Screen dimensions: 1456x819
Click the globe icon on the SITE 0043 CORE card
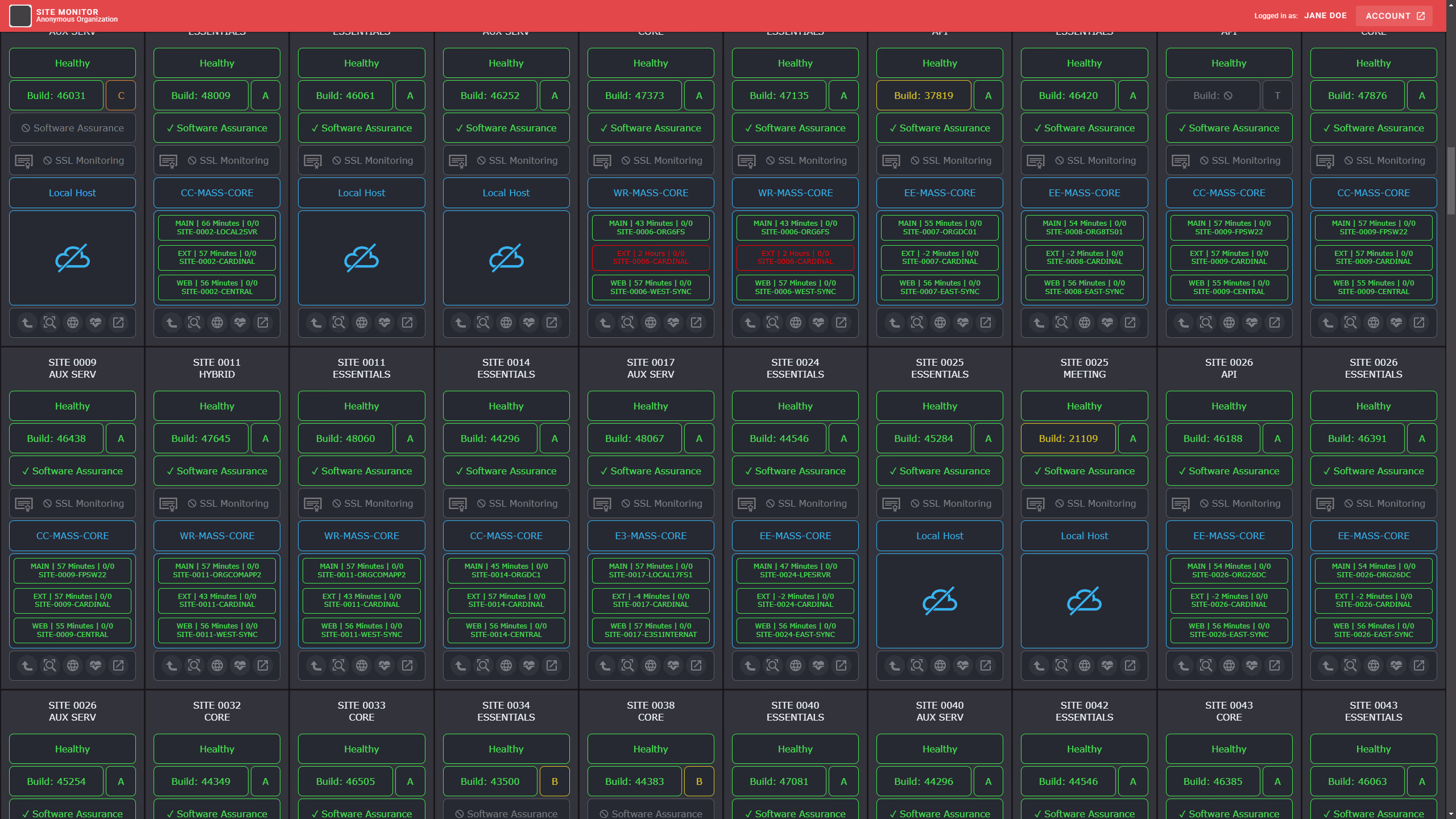point(1229,818)
